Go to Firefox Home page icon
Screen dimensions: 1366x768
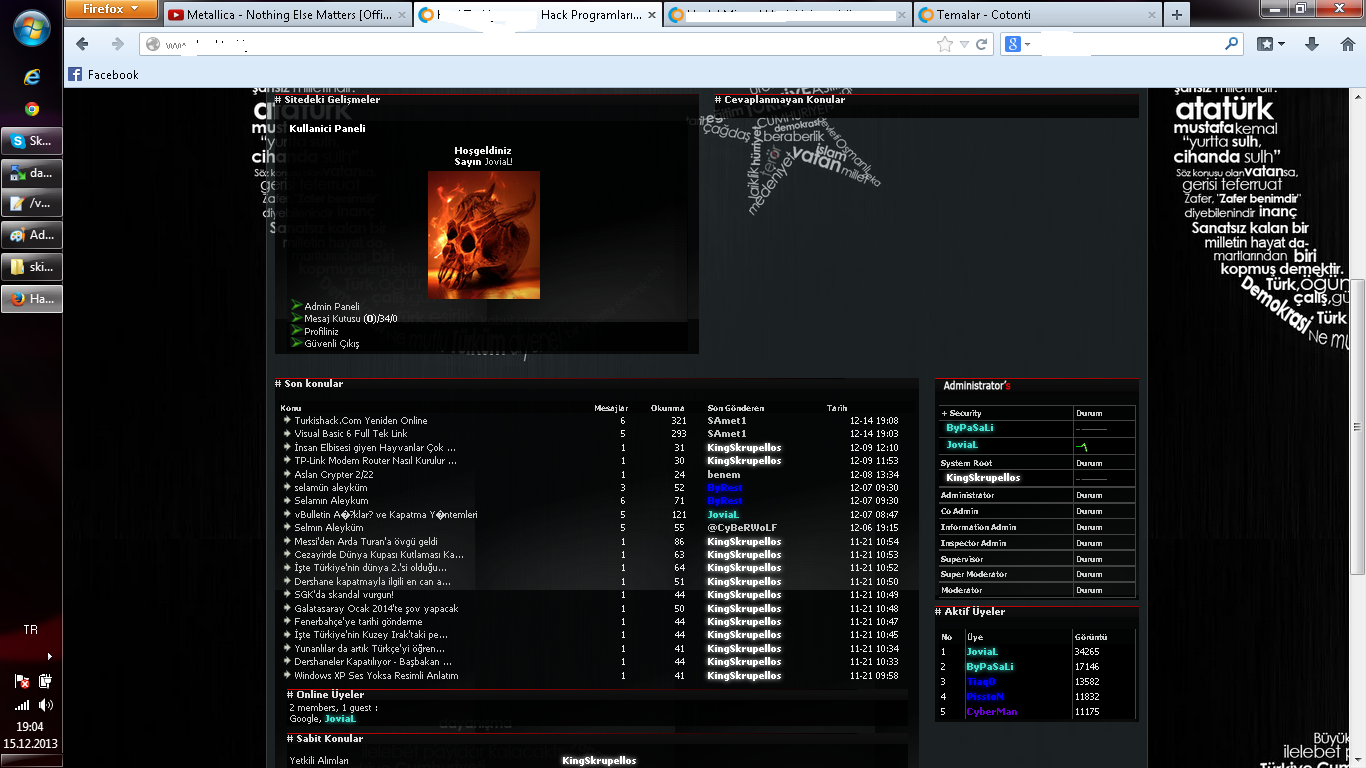[x=1344, y=44]
